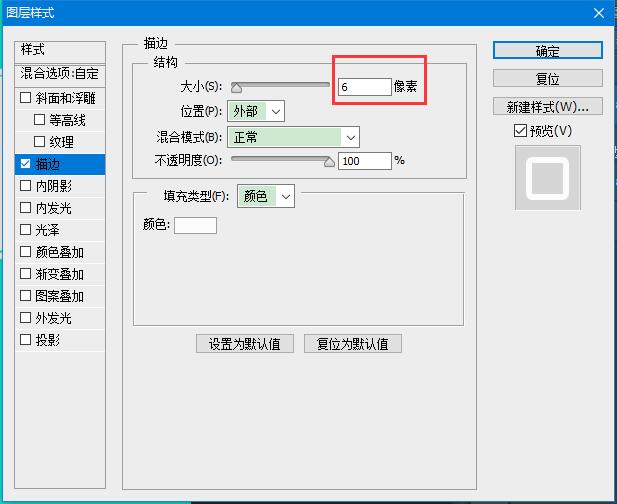Click the 大小 pixel value field

(365, 87)
